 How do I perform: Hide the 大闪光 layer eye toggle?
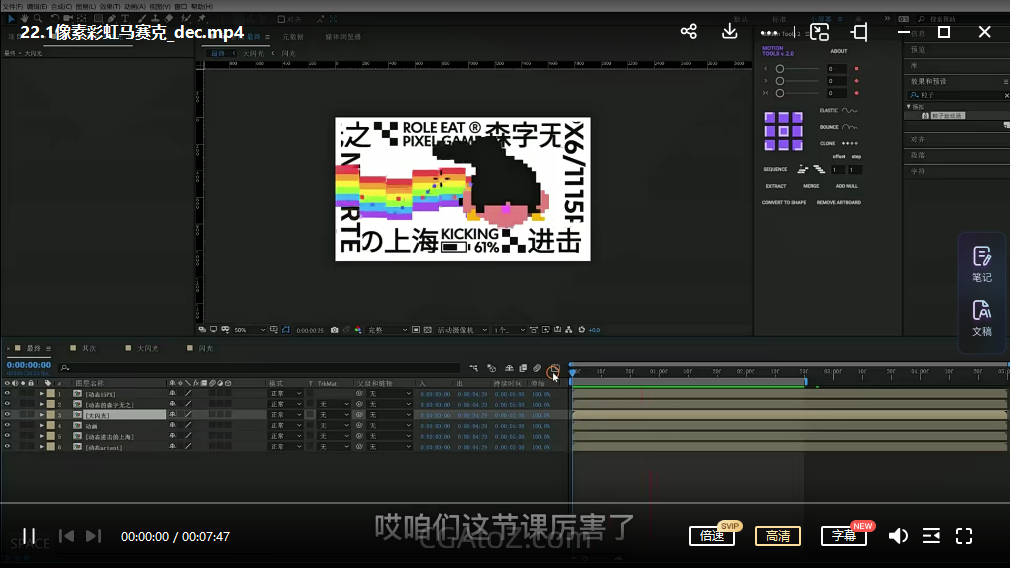coord(7,414)
